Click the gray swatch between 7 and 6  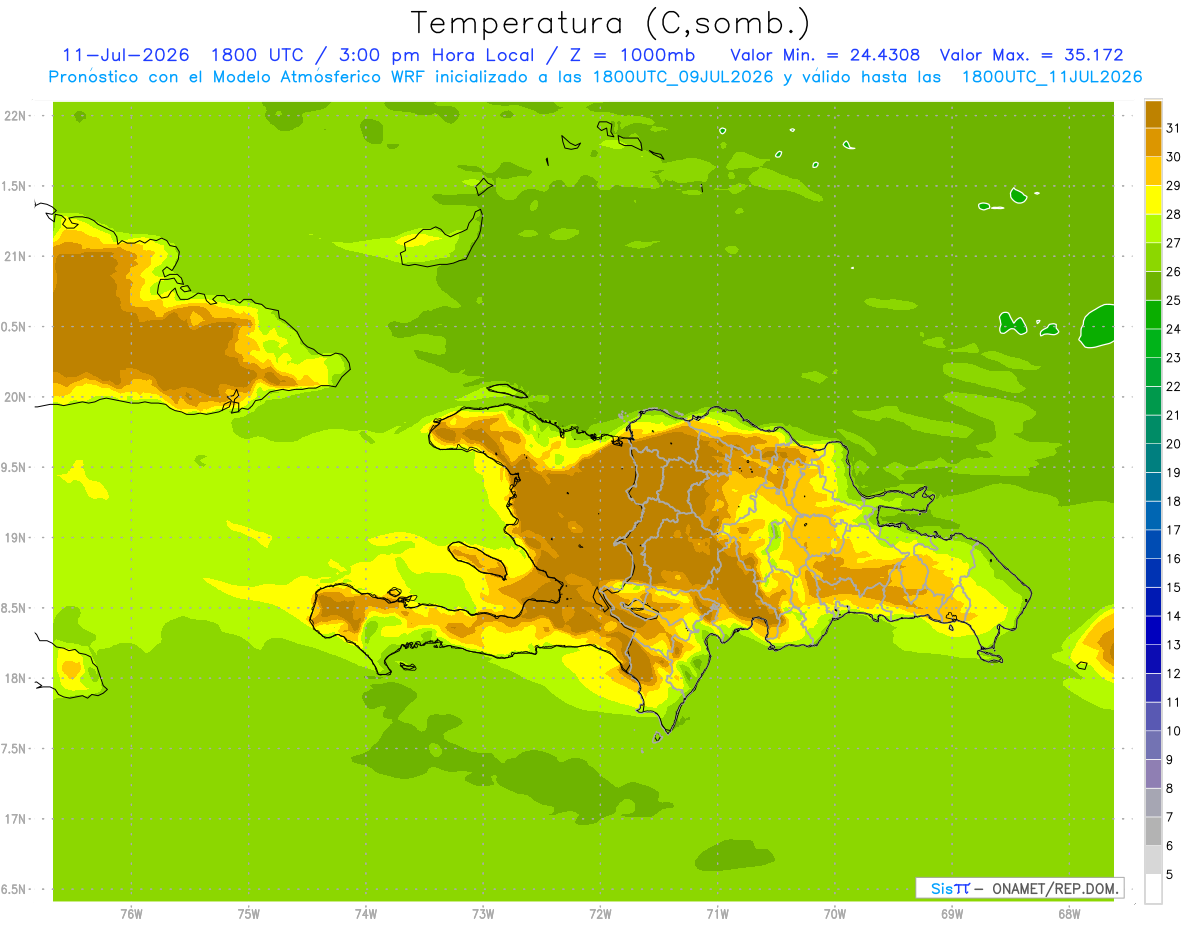1153,832
